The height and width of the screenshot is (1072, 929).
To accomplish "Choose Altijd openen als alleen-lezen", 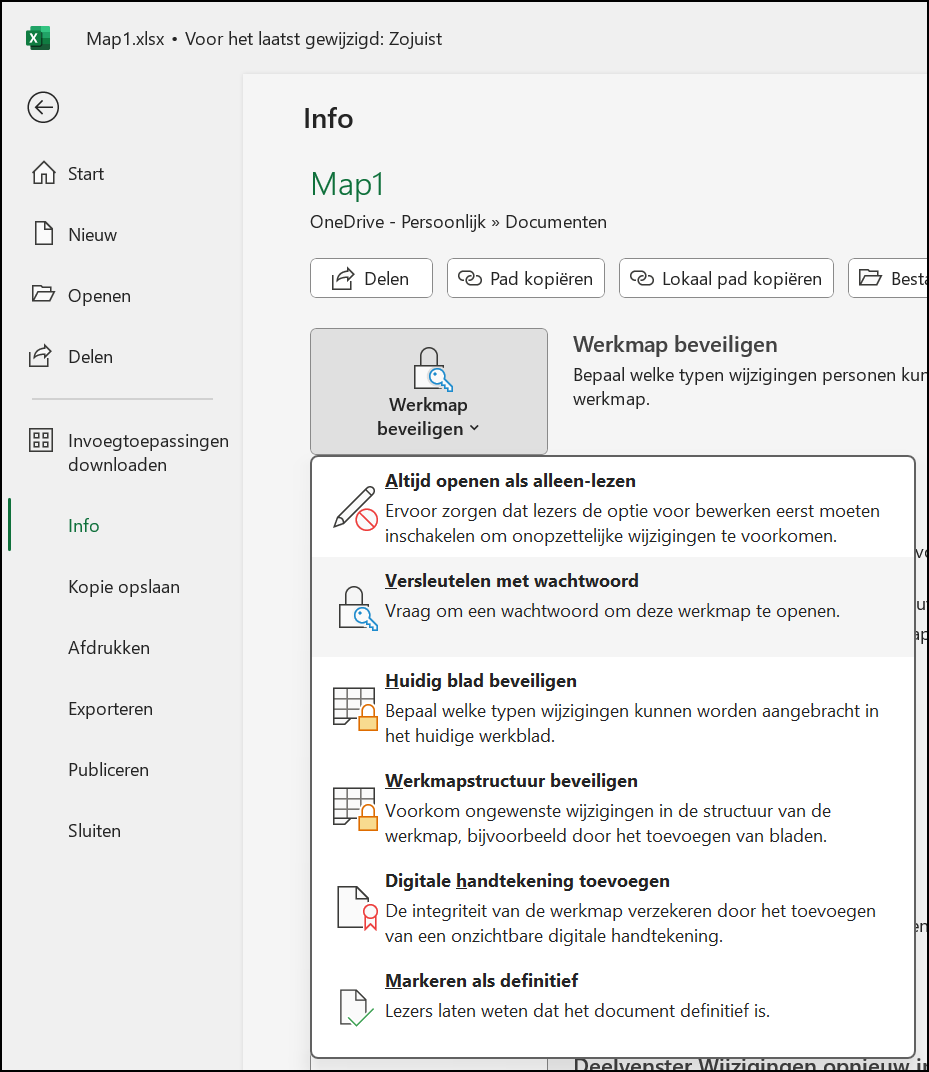I will click(613, 507).
